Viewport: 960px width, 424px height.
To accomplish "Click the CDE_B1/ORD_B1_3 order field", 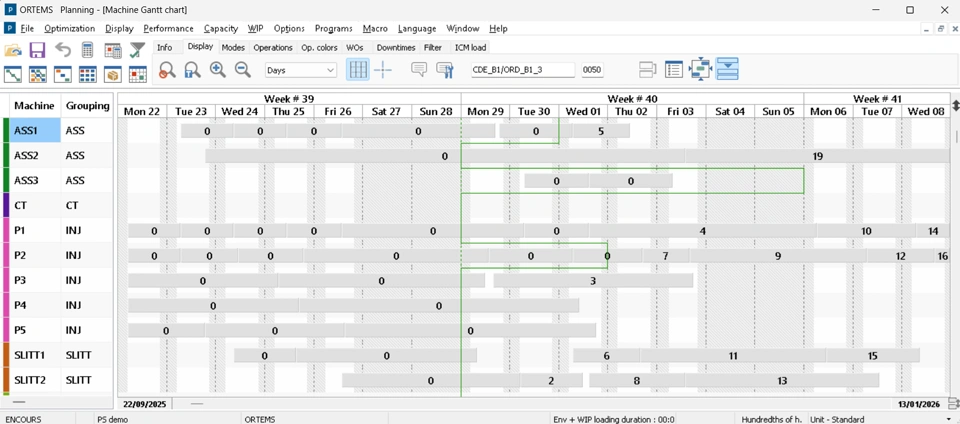I will pyautogui.click(x=523, y=70).
